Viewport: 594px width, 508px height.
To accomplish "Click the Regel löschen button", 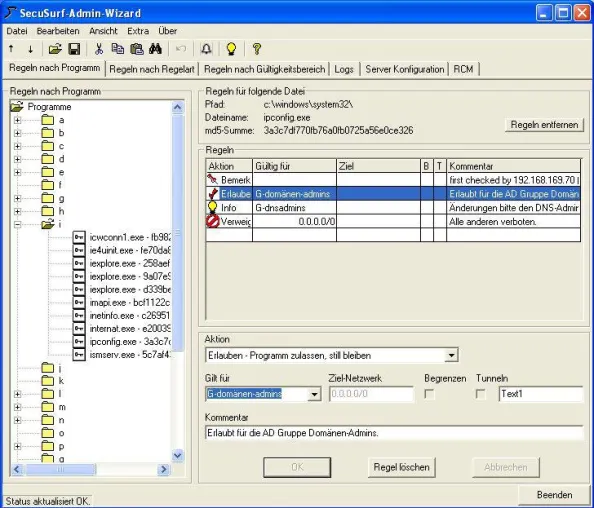I will coord(401,467).
